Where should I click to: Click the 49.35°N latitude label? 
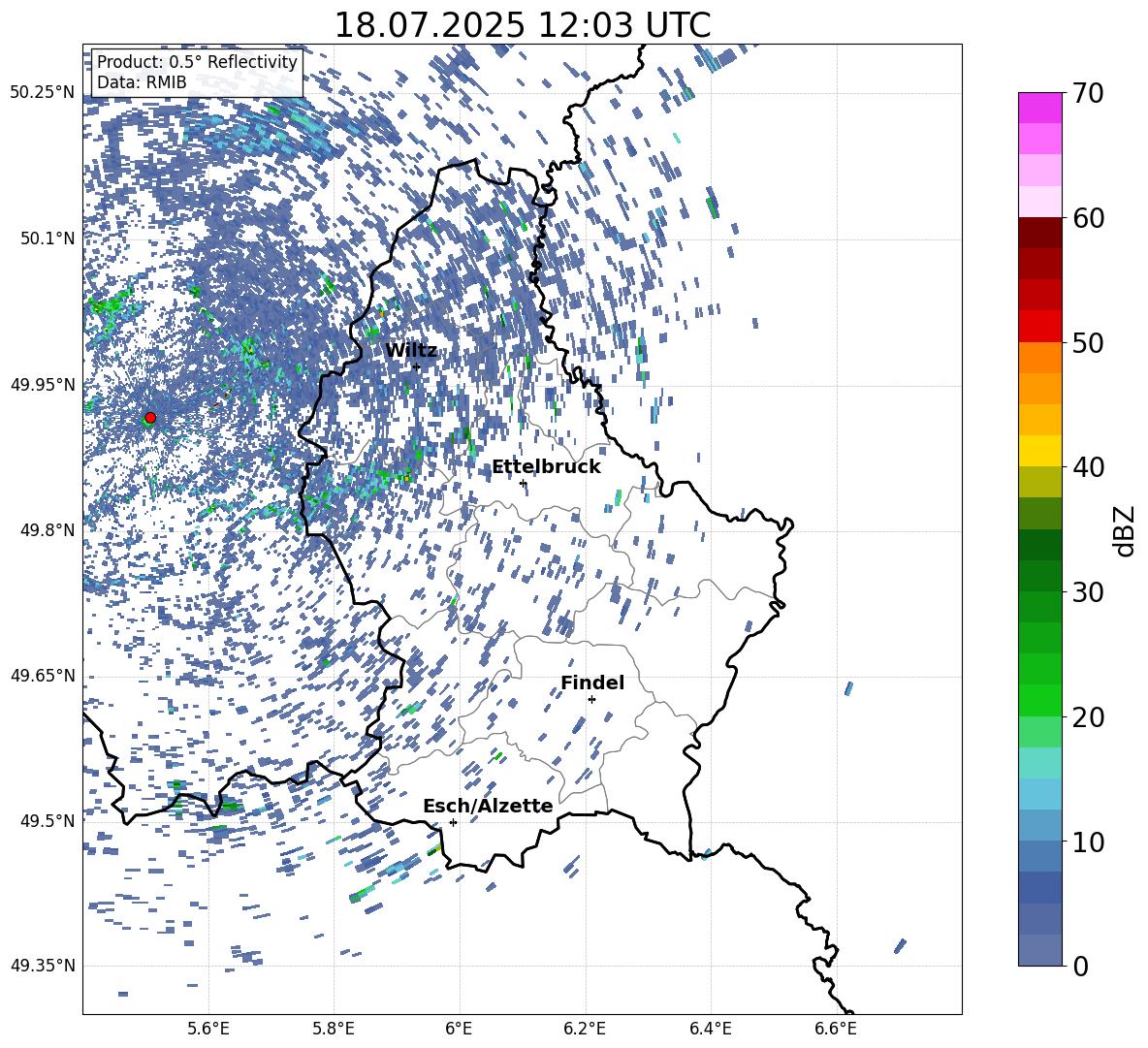coord(44,966)
